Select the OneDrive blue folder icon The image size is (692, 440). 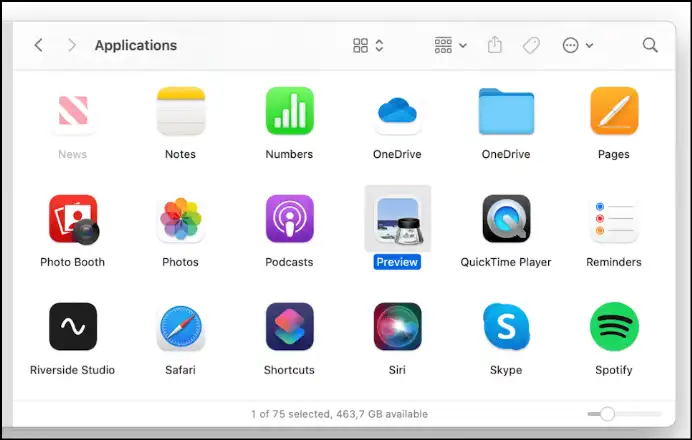point(506,111)
